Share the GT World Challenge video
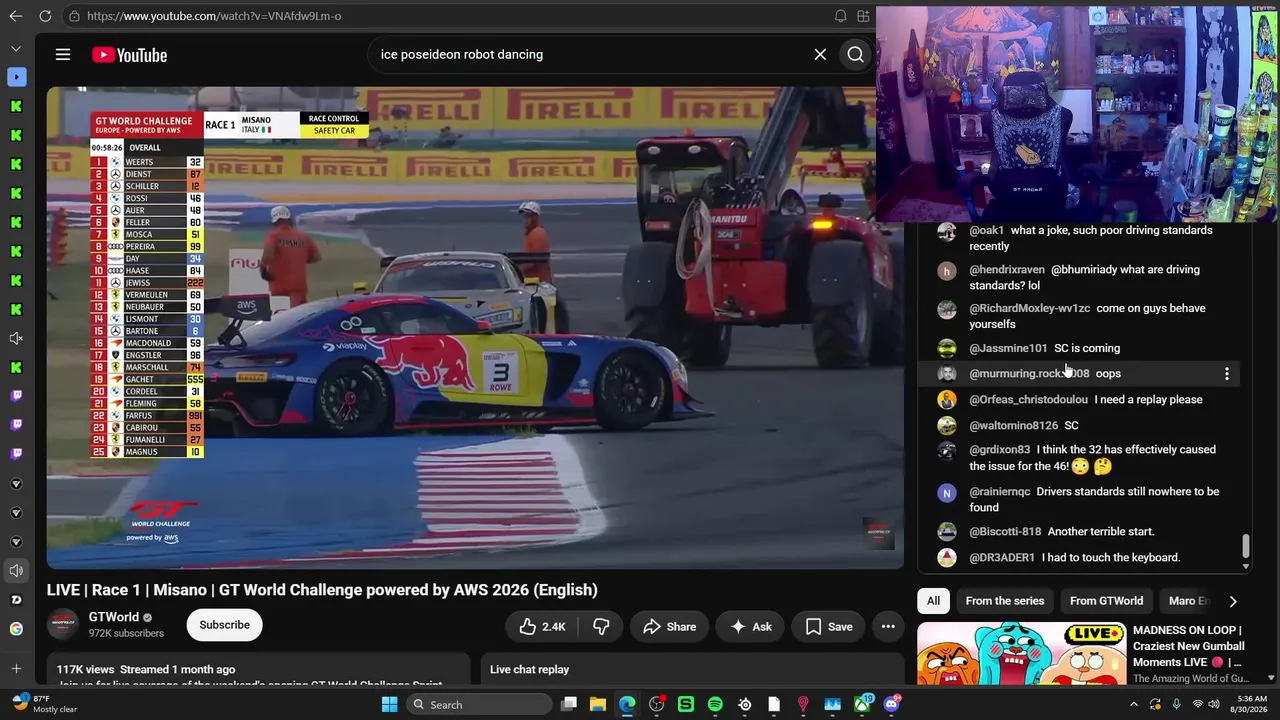The image size is (1280, 720). click(x=669, y=627)
